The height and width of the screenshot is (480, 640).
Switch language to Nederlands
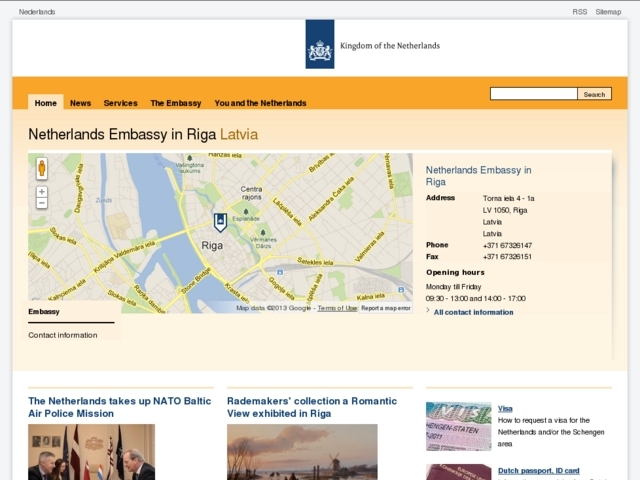tap(37, 12)
